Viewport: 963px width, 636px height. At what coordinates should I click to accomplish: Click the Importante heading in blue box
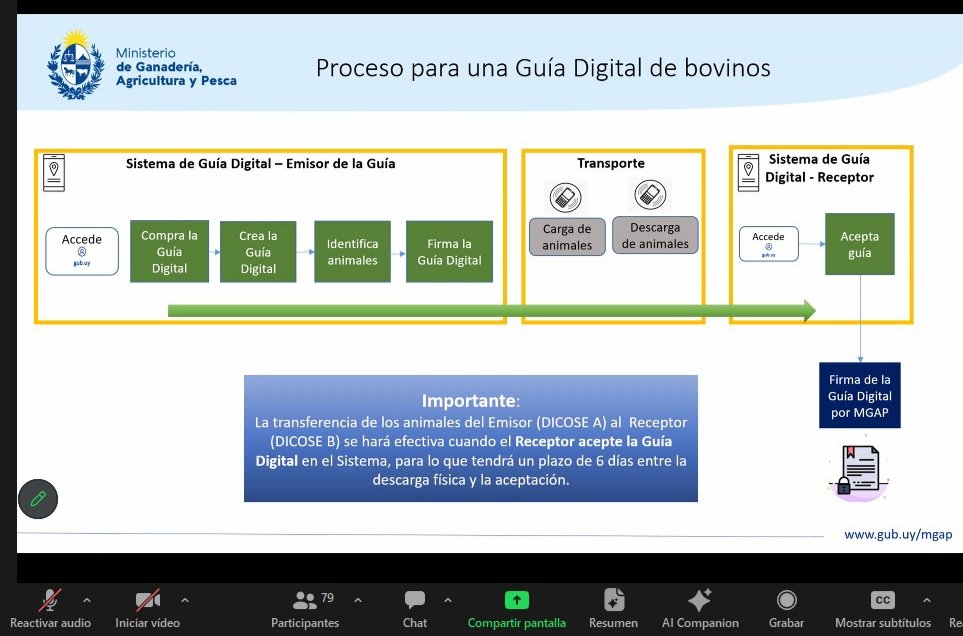point(470,401)
